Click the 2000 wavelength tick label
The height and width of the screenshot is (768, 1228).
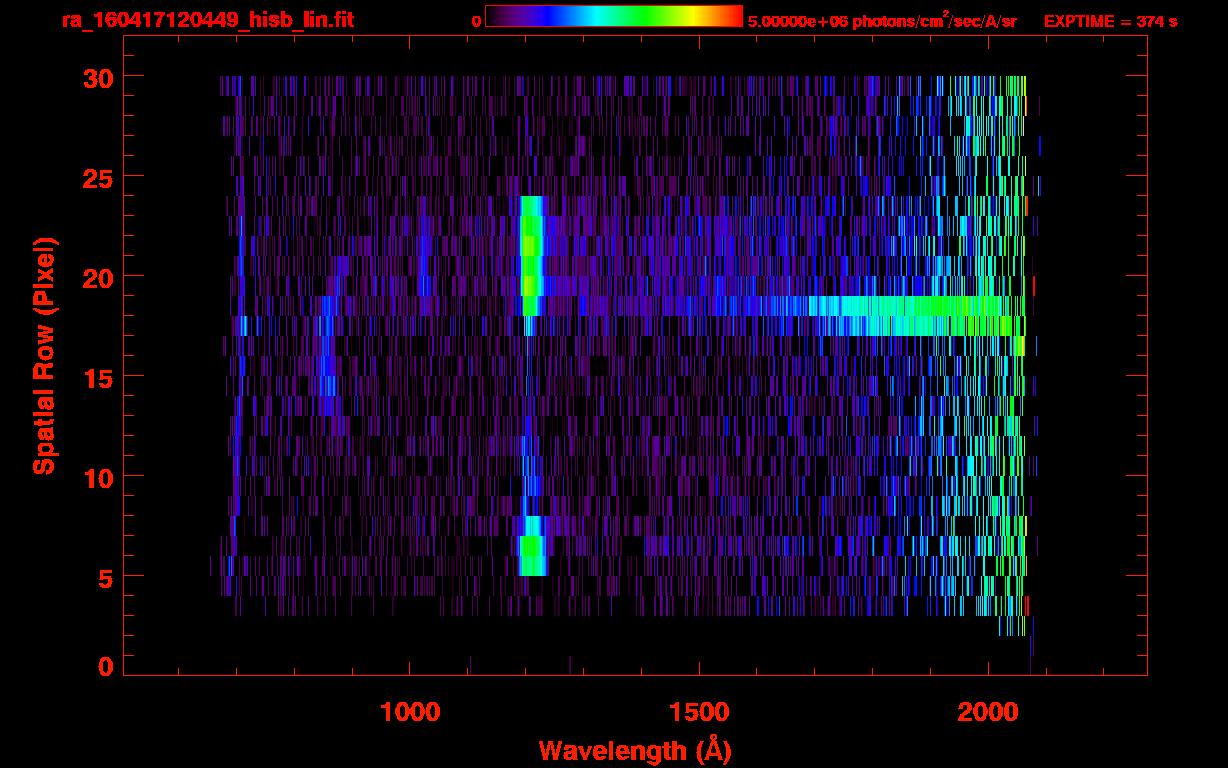988,712
